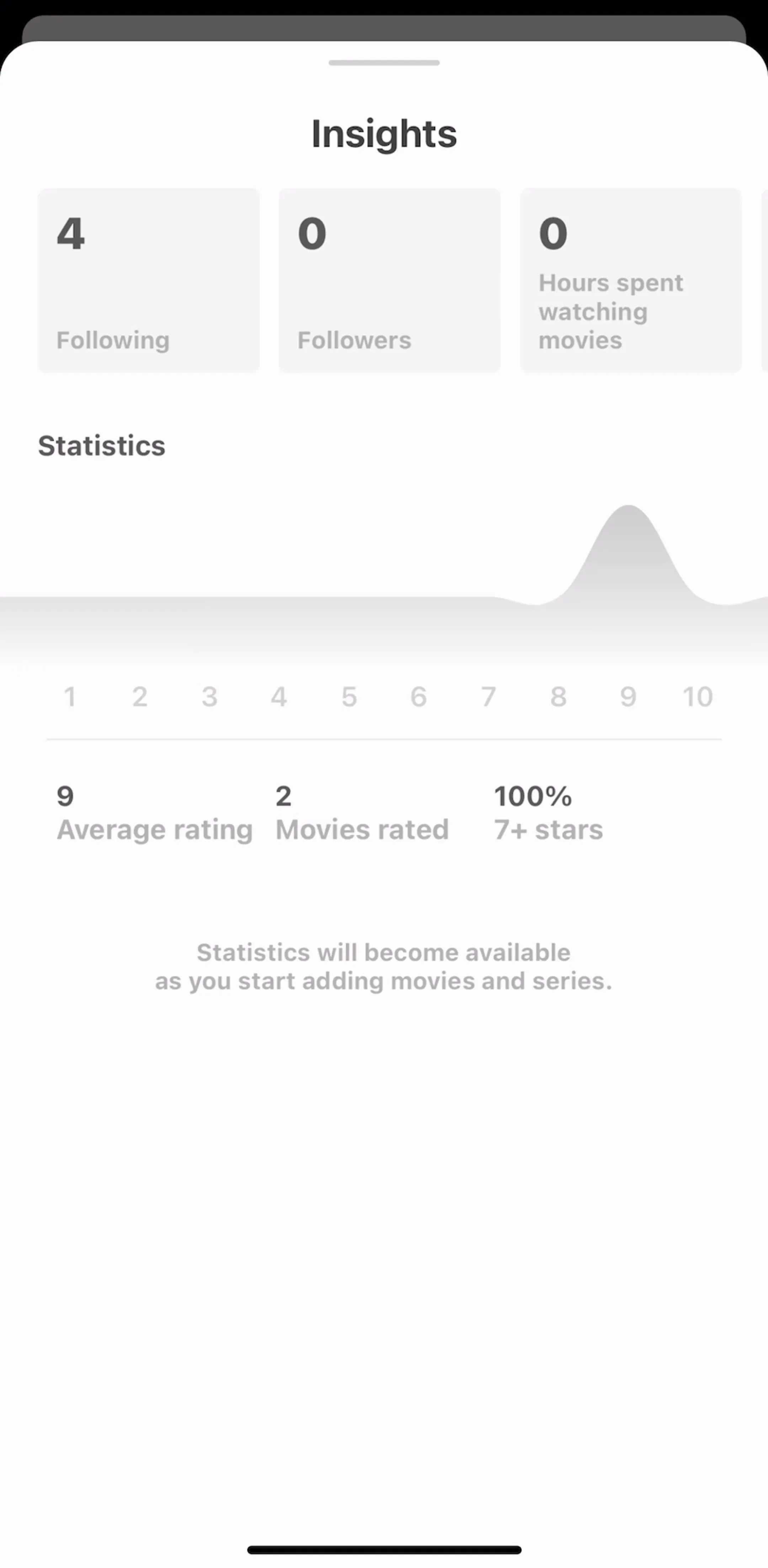Viewport: 768px width, 1568px height.
Task: Select rating 7 on chart axis
Action: click(488, 696)
